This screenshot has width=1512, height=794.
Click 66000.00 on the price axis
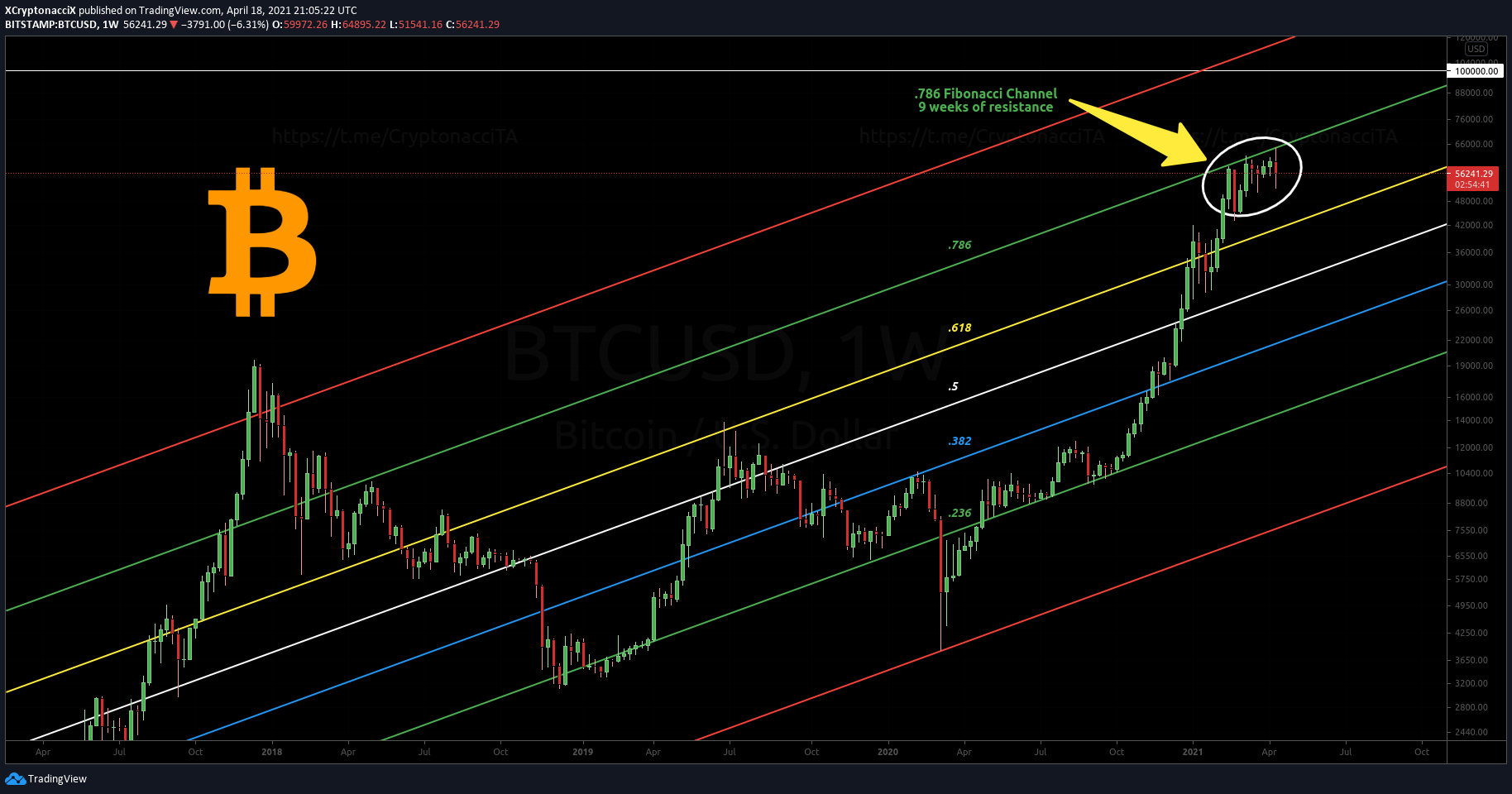click(1474, 144)
